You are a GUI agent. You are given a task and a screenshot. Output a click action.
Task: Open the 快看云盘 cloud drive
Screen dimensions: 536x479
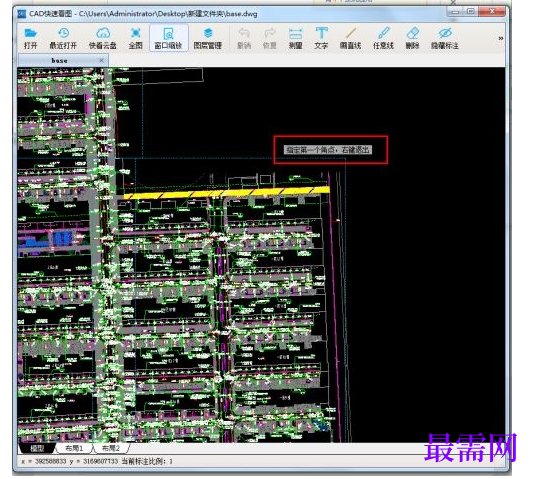point(103,38)
